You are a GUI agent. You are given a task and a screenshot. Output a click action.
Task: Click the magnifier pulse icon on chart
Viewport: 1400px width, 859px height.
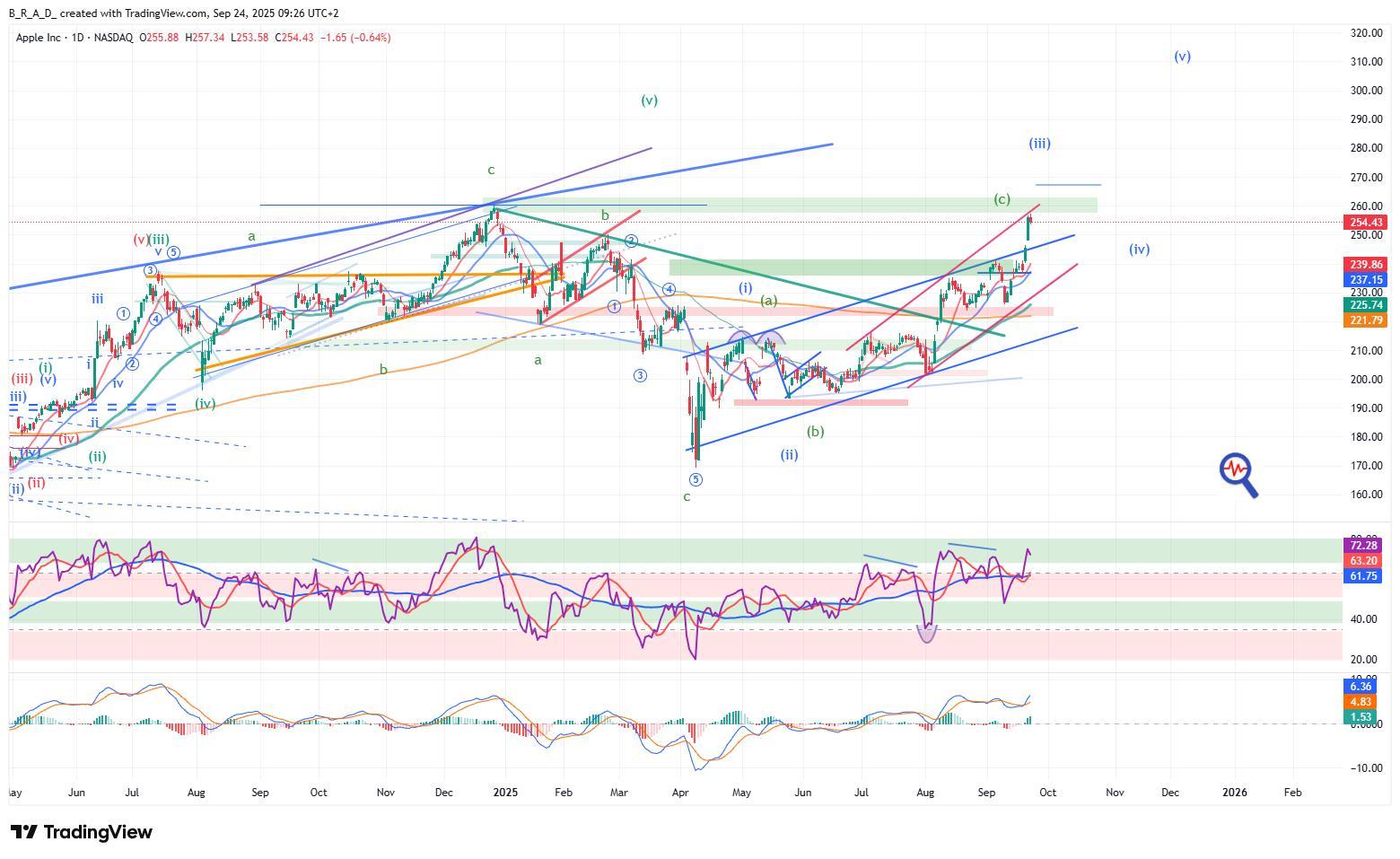1238,474
